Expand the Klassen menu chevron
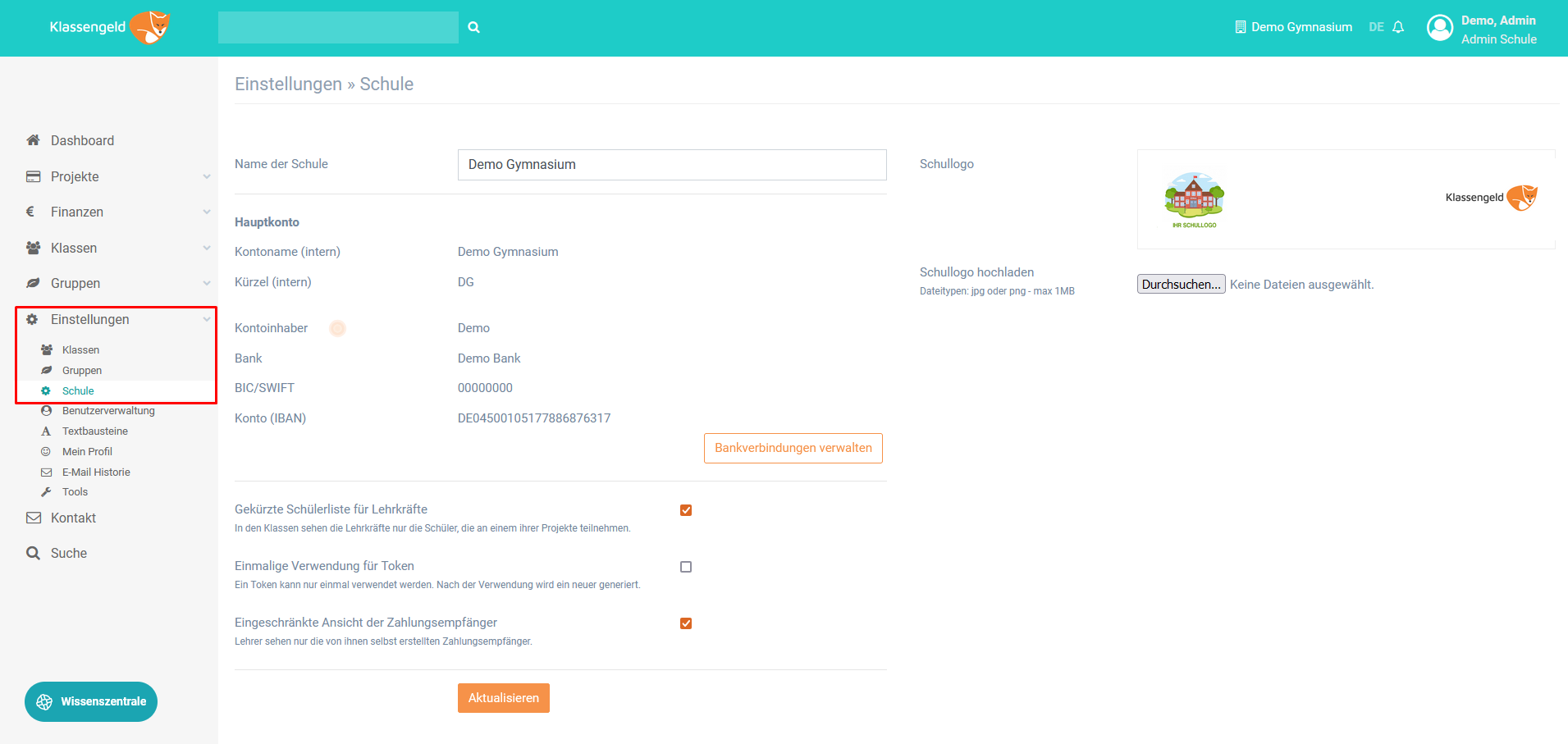 (x=207, y=248)
